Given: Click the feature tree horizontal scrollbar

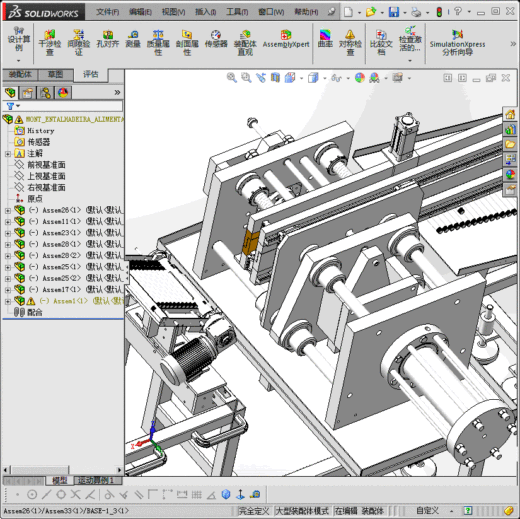Looking at the screenshot, I should pyautogui.click(x=63, y=470).
